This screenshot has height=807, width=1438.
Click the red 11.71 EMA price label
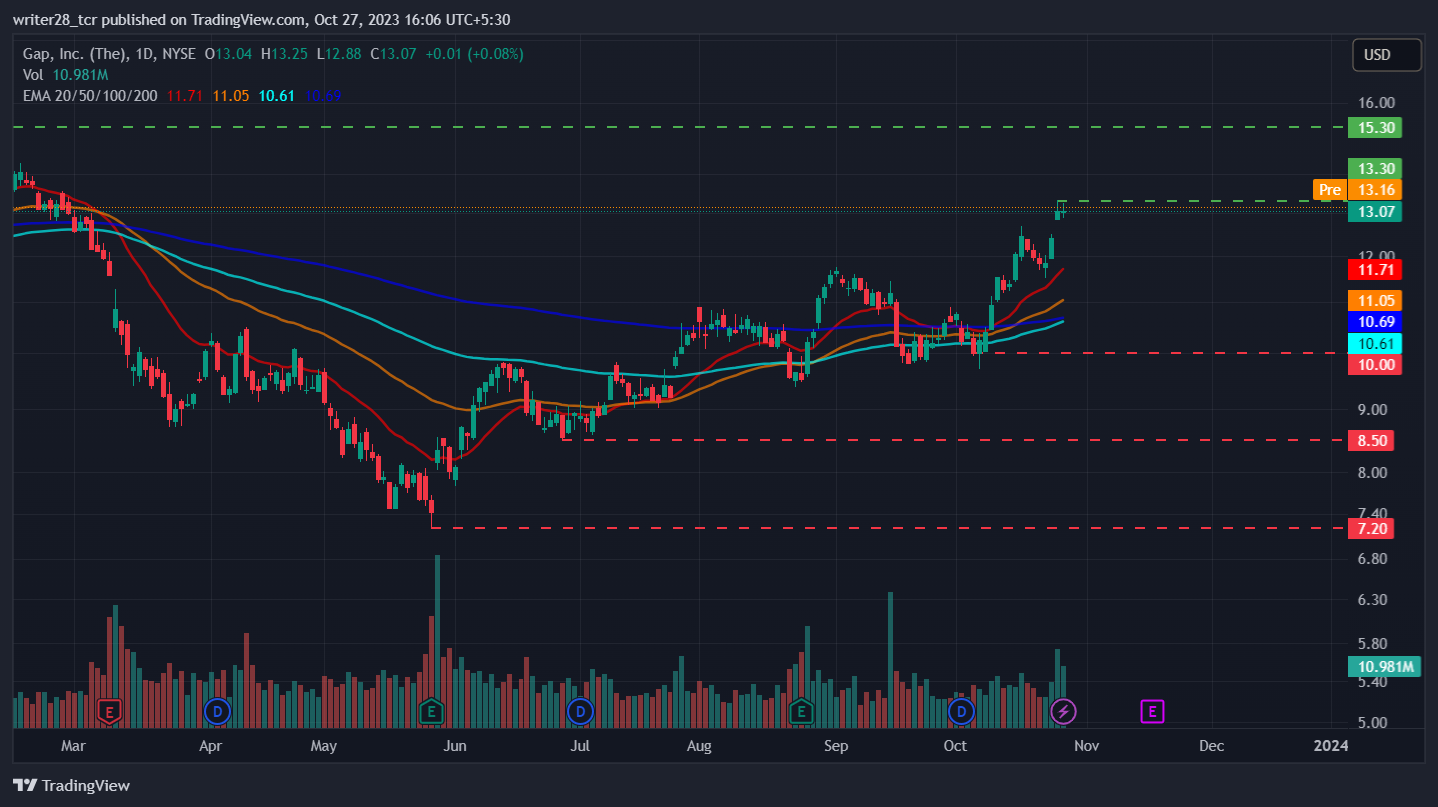pos(1375,269)
